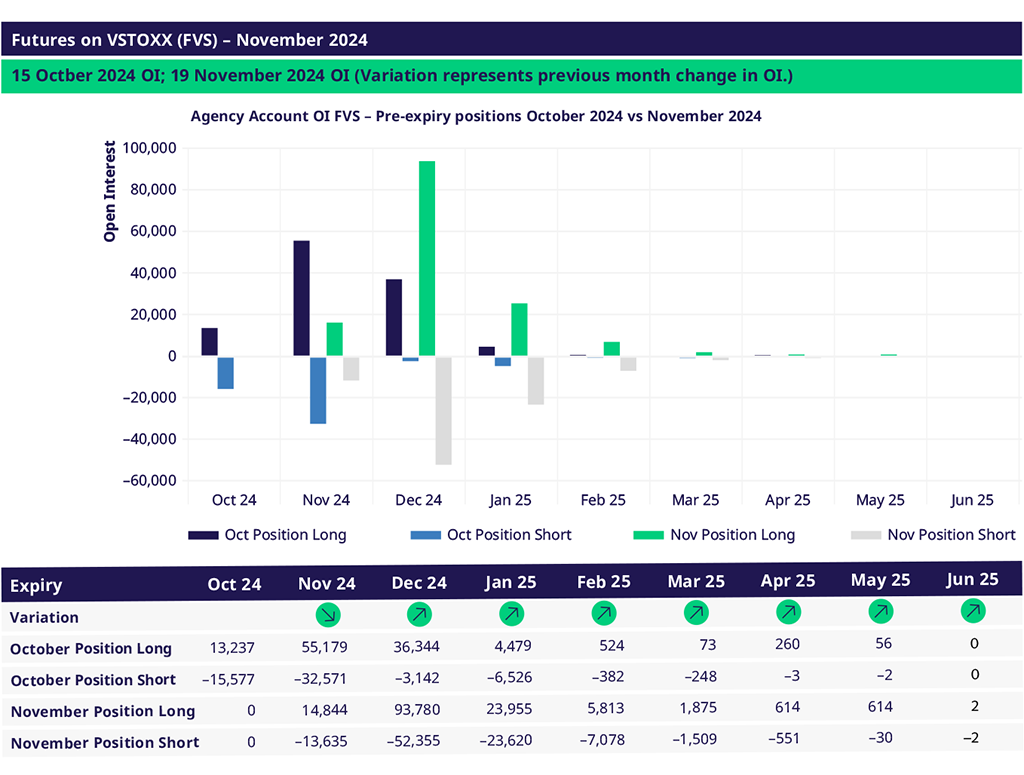This screenshot has height=775, width=1024.
Task: Click the tallest green bar for Dec 24
Action: point(427,258)
